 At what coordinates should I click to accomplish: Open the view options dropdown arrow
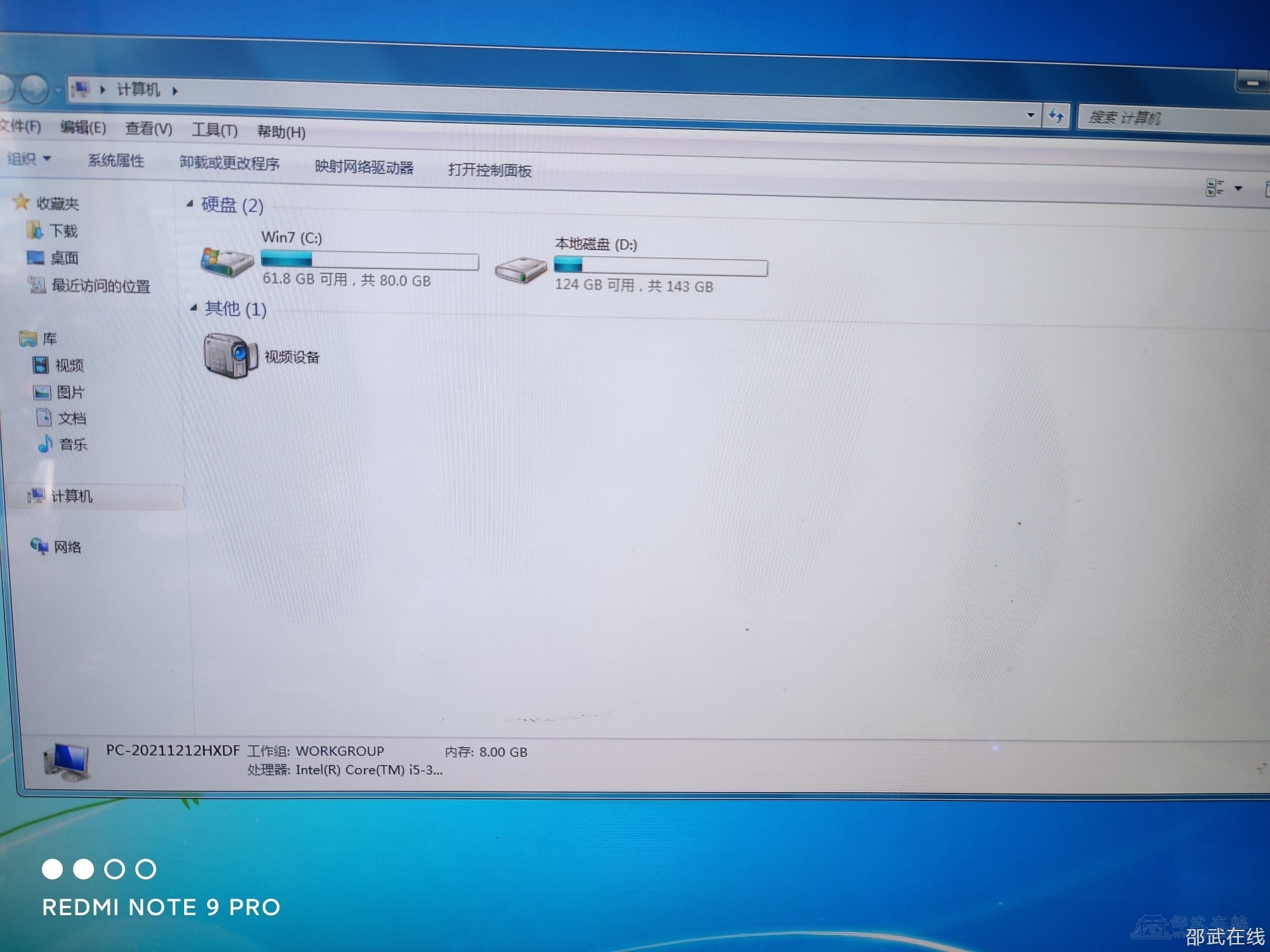point(1238,188)
